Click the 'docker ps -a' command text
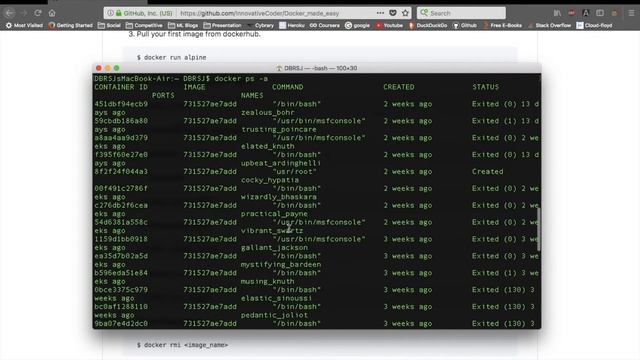The image size is (640, 360). click(241, 79)
